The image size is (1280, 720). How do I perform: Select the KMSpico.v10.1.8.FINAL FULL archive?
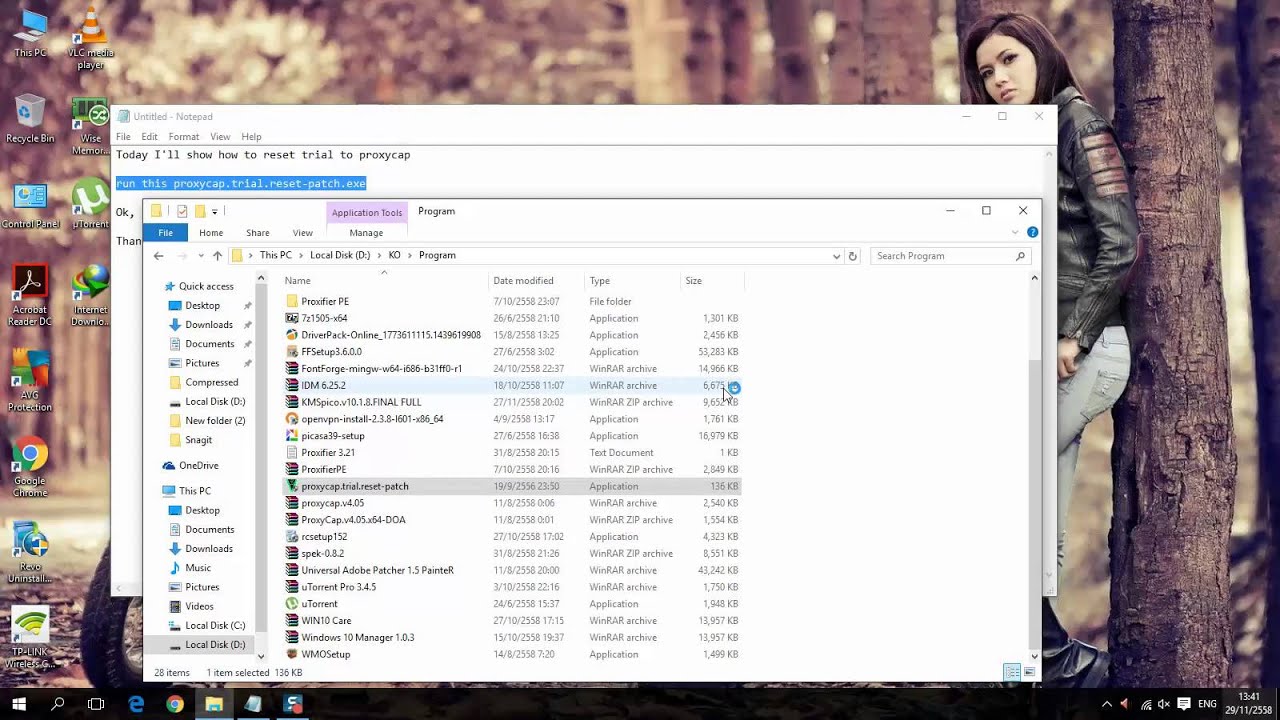[x=511, y=403]
